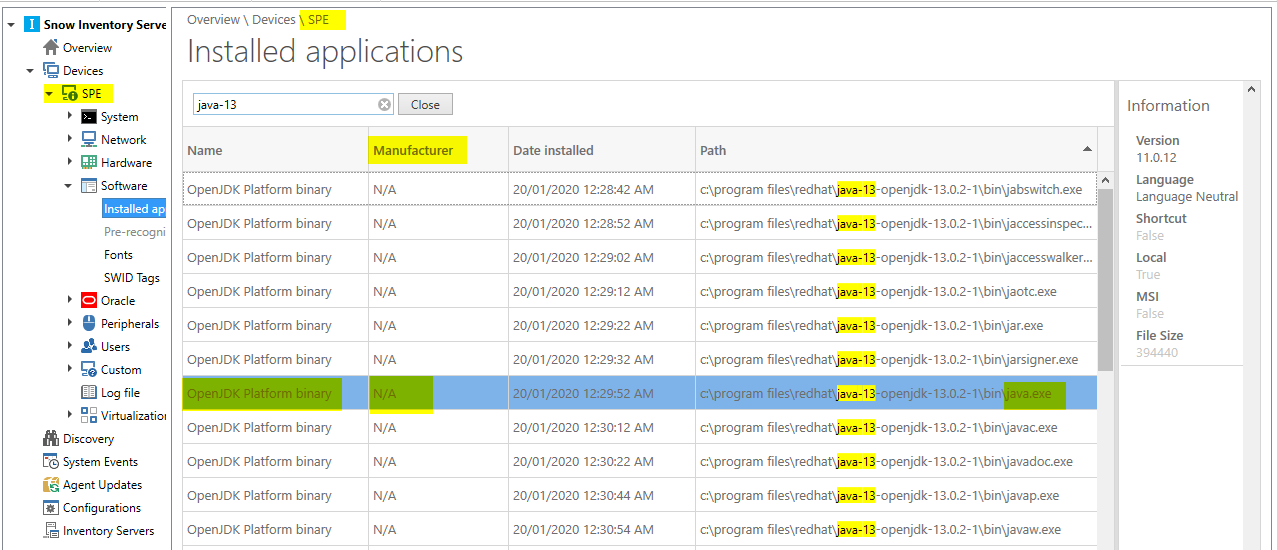Click the Peripherals mouse icon
This screenshot has width=1277, height=550.
89,323
